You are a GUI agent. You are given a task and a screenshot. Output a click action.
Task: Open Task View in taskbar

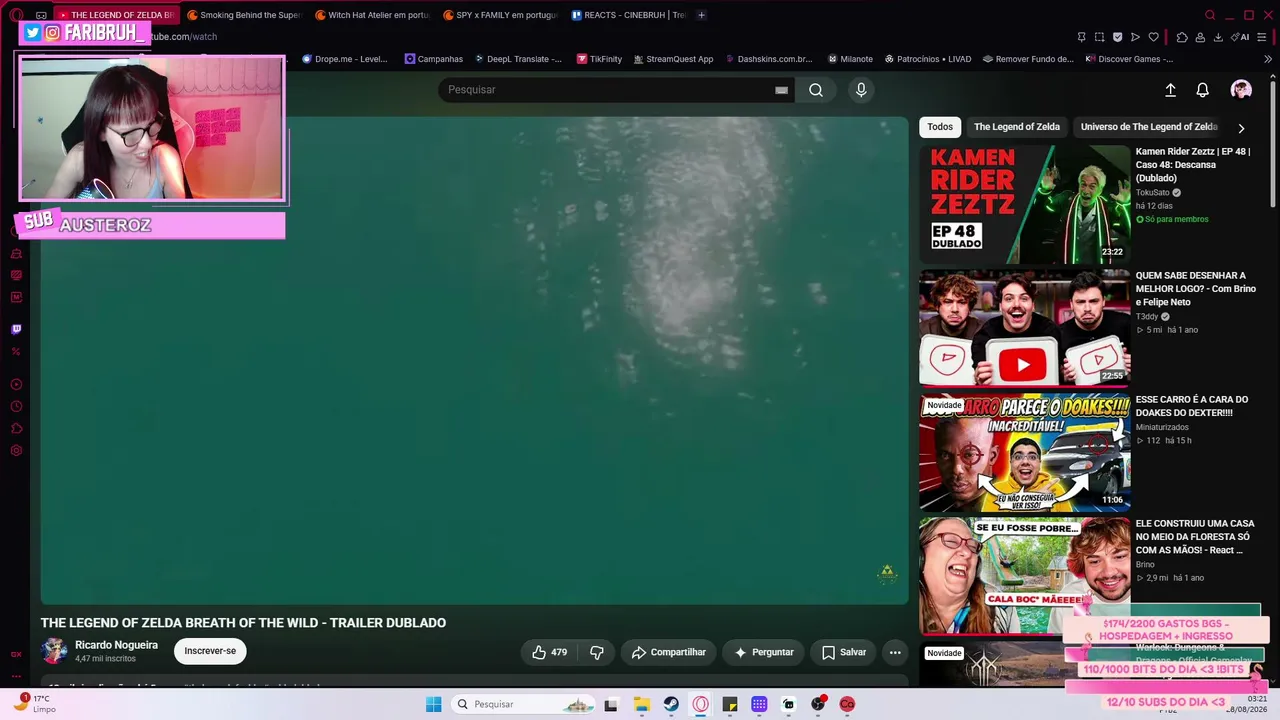click(x=611, y=704)
